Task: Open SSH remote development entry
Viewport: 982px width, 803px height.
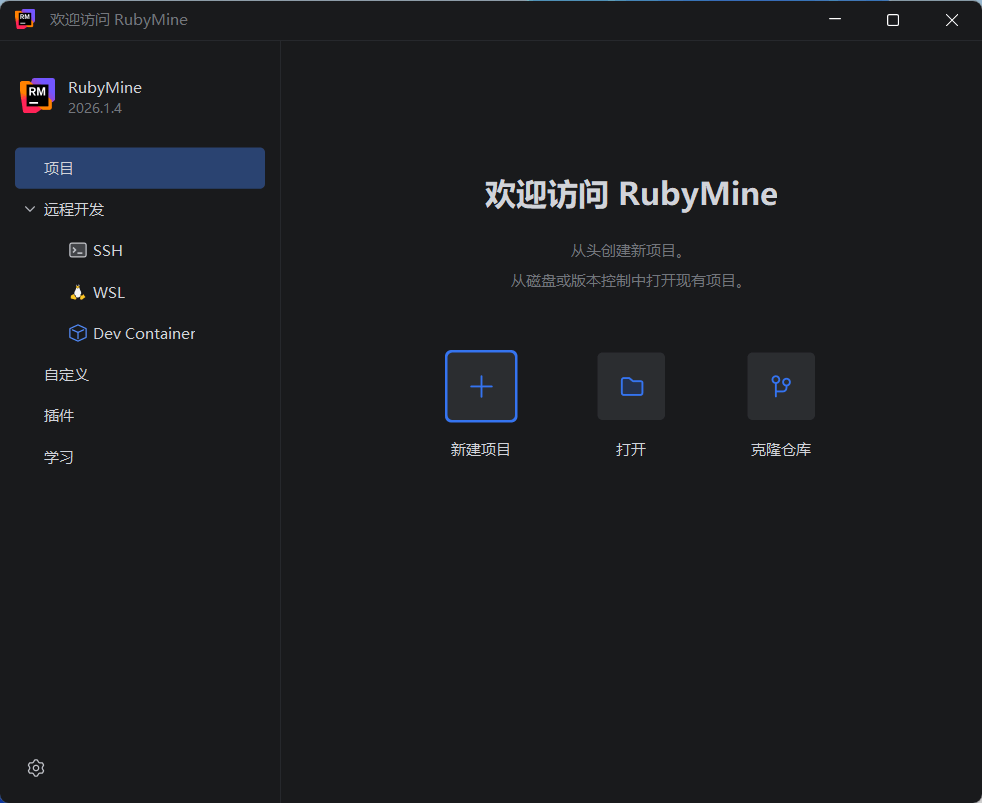Action: 108,251
